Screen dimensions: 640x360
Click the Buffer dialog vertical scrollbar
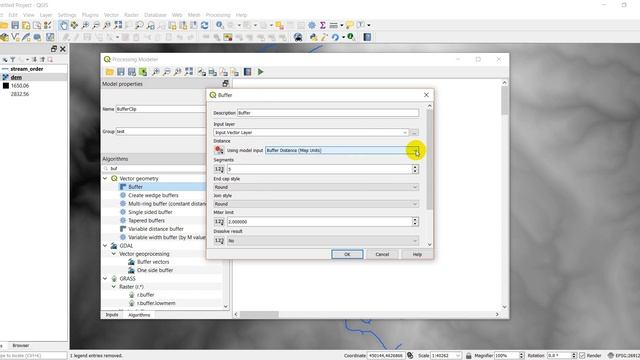[429, 159]
